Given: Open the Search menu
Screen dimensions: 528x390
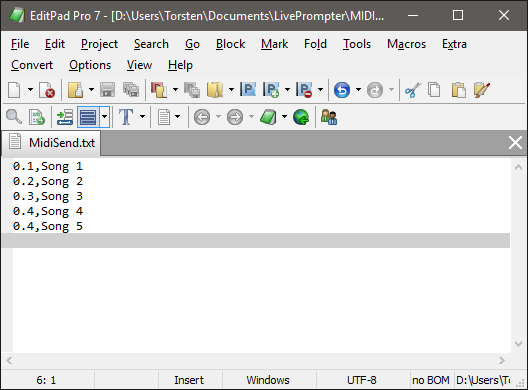Looking at the screenshot, I should 151,44.
